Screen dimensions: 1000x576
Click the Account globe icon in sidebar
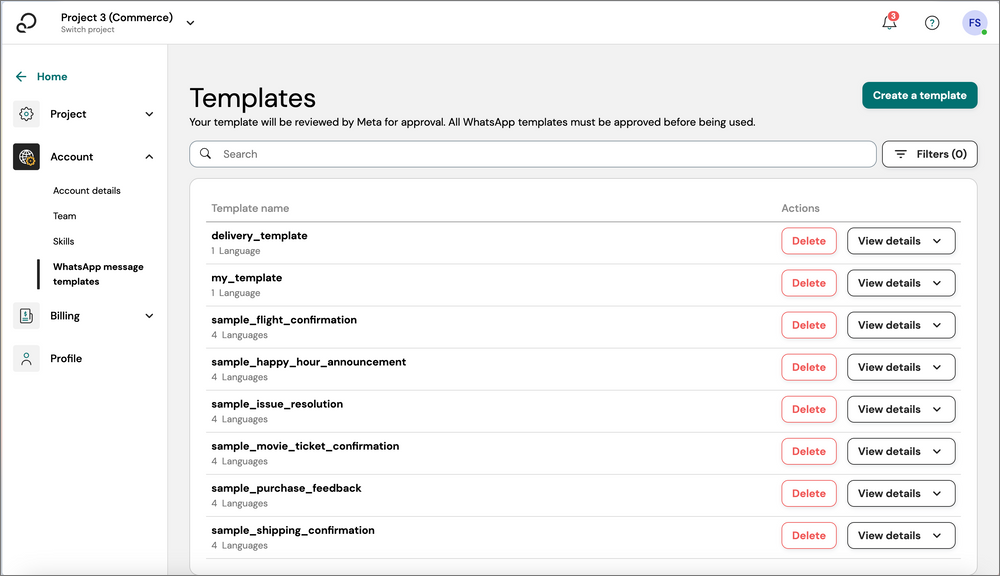[27, 157]
